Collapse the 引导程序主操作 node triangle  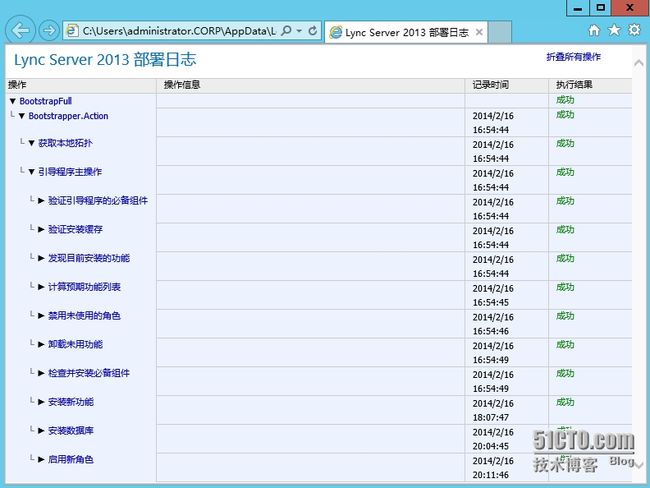pos(32,172)
